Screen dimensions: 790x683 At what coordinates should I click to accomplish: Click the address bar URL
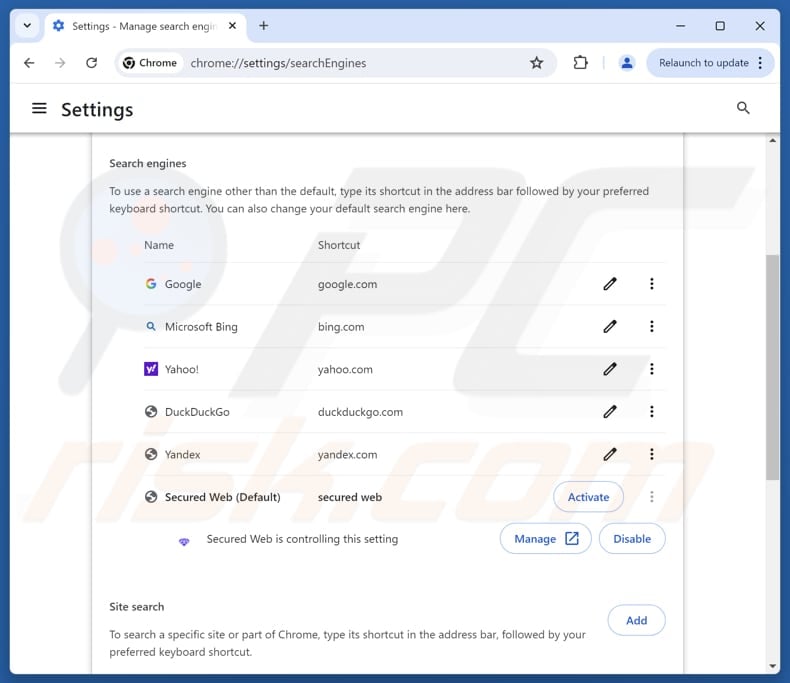[x=278, y=63]
